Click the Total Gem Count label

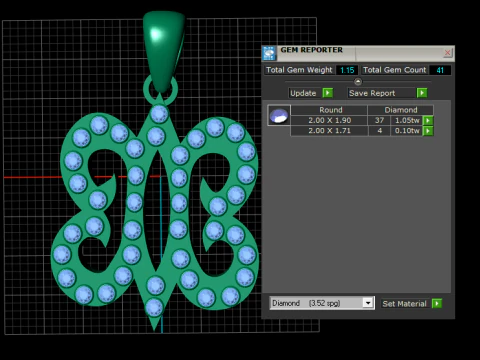[x=394, y=70]
